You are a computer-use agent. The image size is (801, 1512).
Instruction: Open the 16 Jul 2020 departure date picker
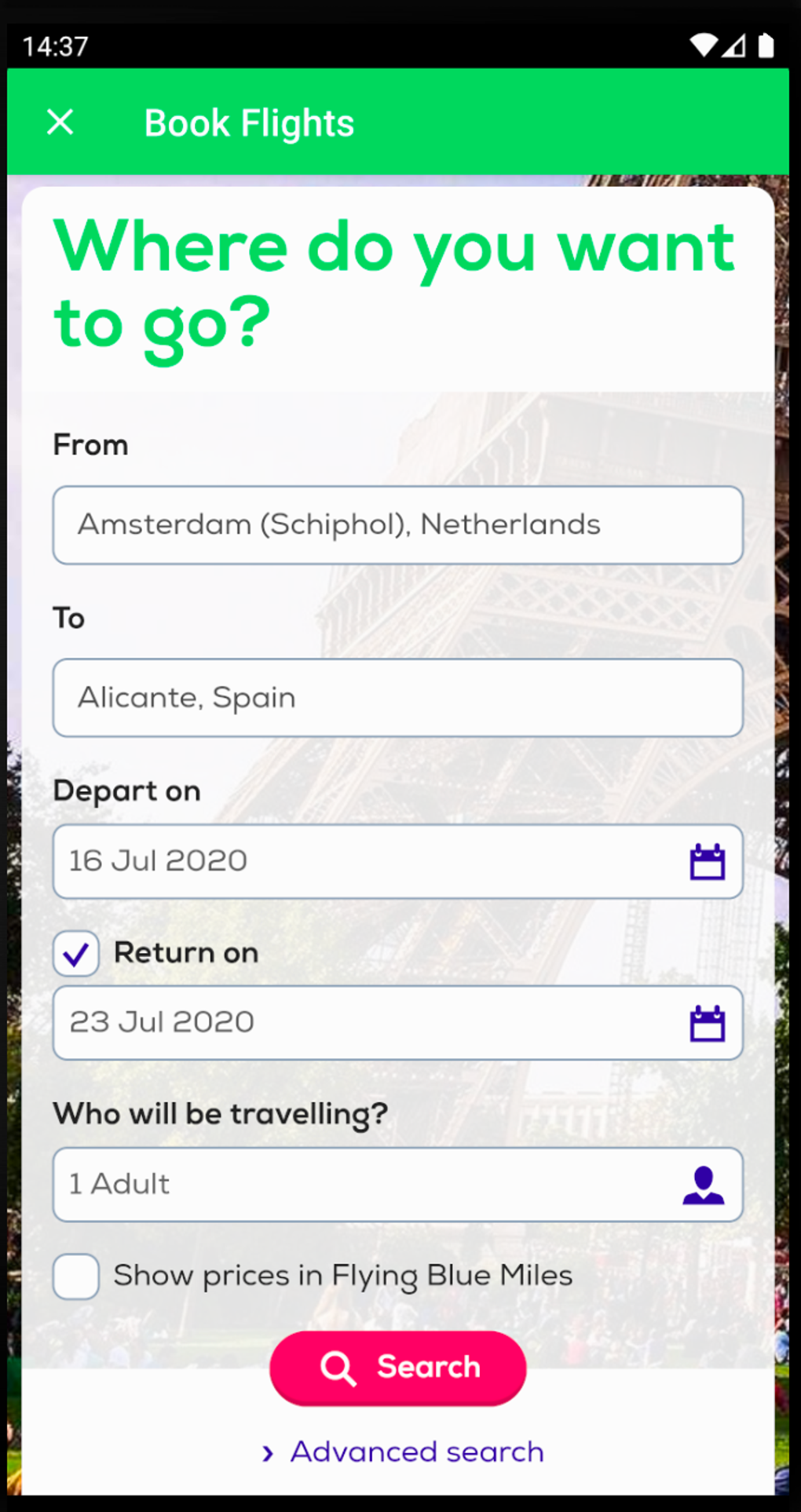point(361,861)
